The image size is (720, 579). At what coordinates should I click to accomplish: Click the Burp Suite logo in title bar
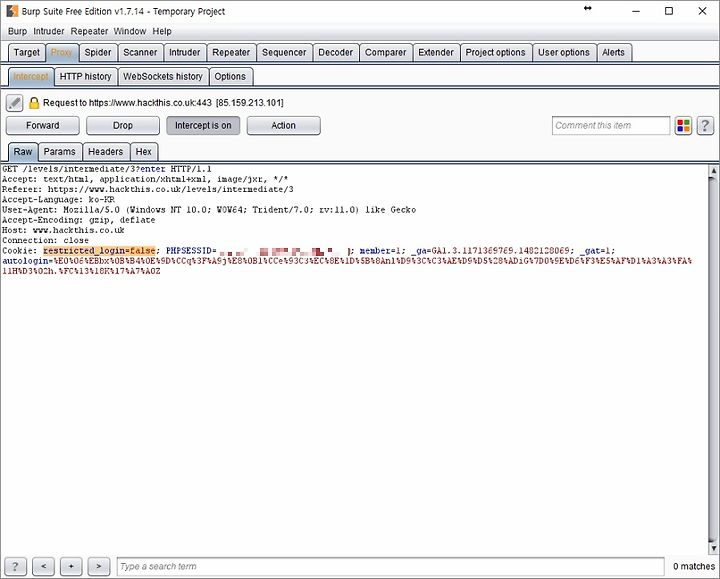pyautogui.click(x=12, y=11)
